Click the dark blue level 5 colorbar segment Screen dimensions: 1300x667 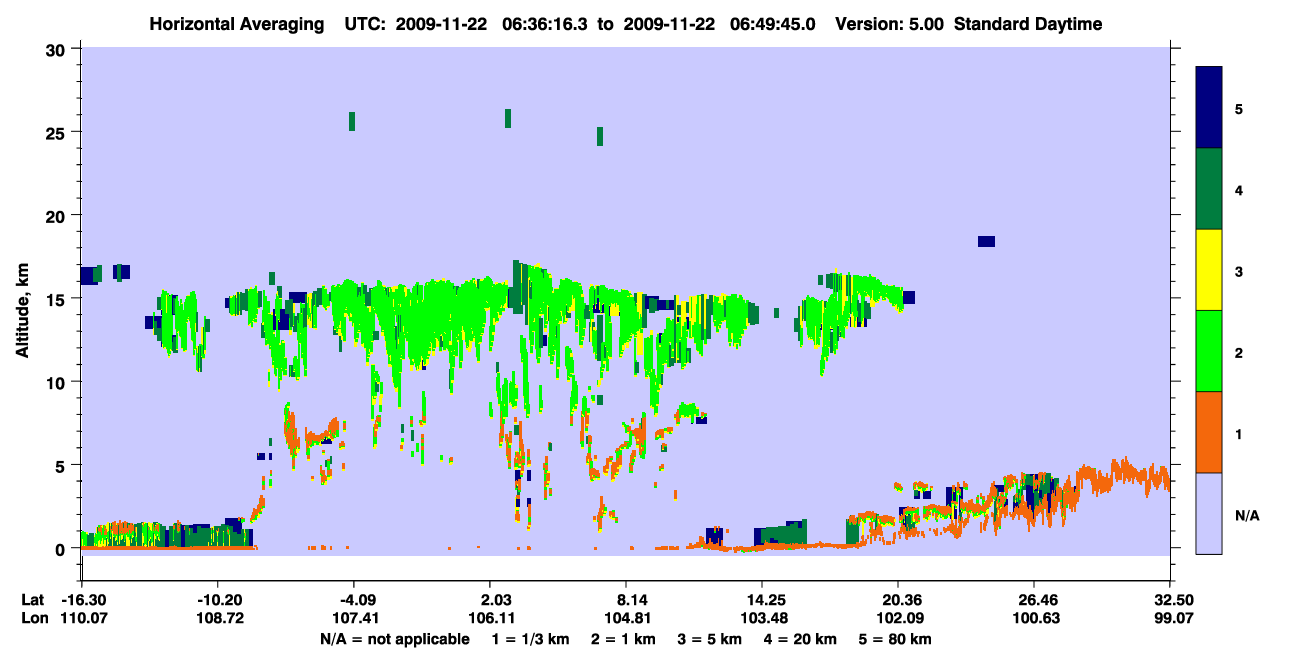click(x=1209, y=107)
